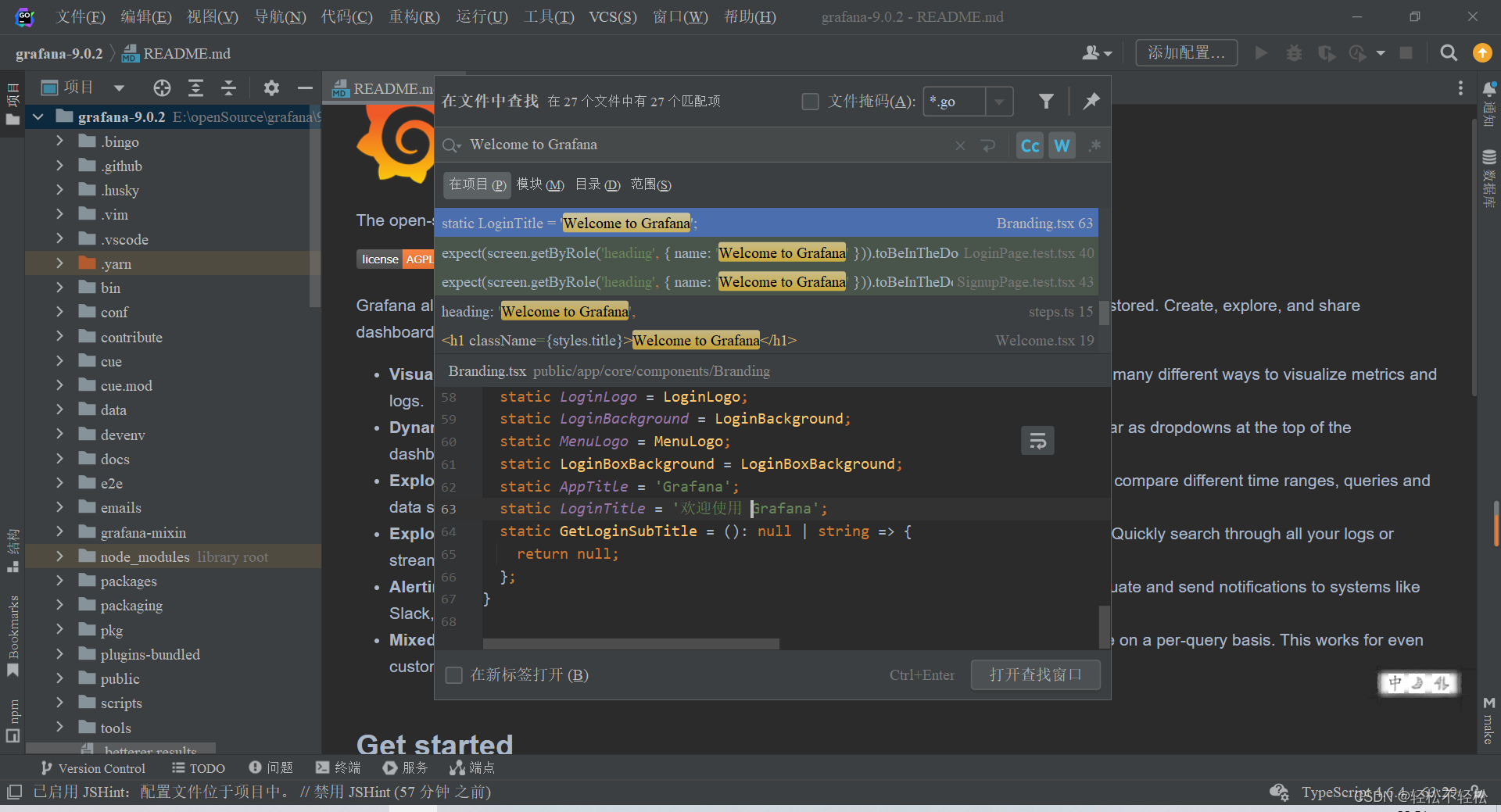The image size is (1501, 812).
Task: Click Search Everywhere magnifier in top toolbar
Action: pos(1449,53)
